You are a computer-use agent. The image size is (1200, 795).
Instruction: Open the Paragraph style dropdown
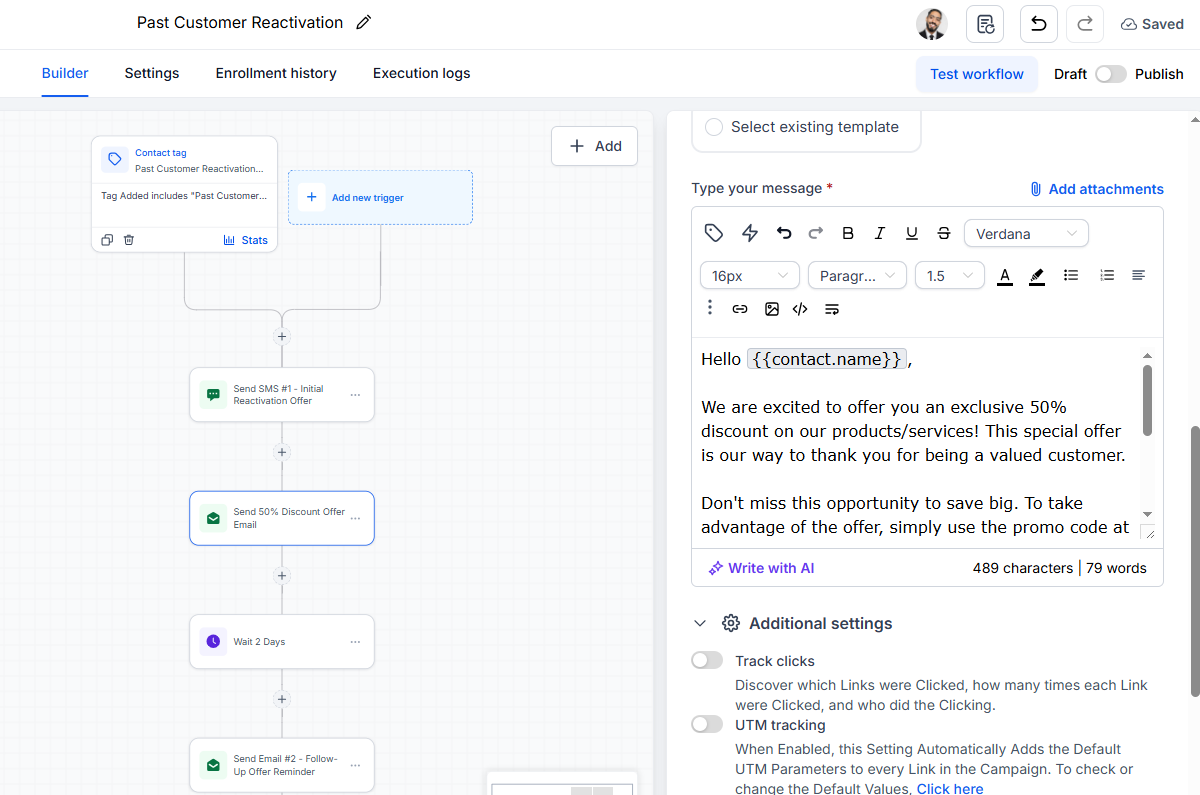click(x=857, y=275)
